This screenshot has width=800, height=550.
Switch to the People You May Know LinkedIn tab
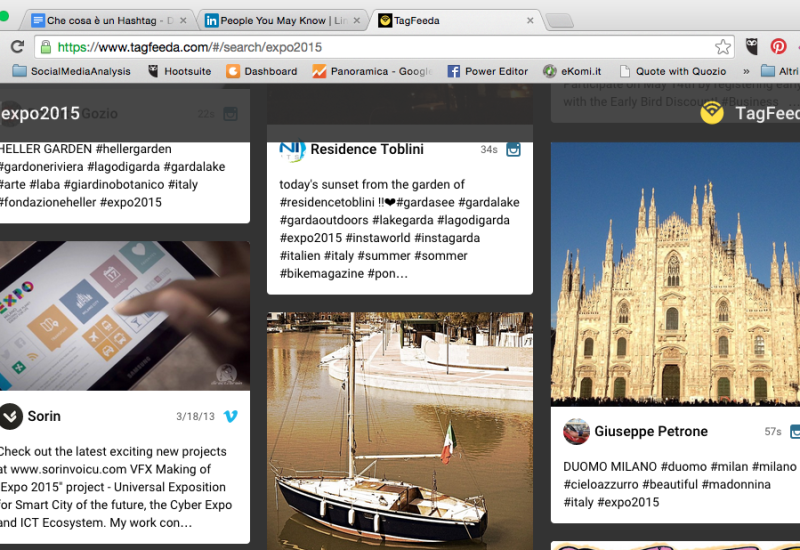pos(281,20)
